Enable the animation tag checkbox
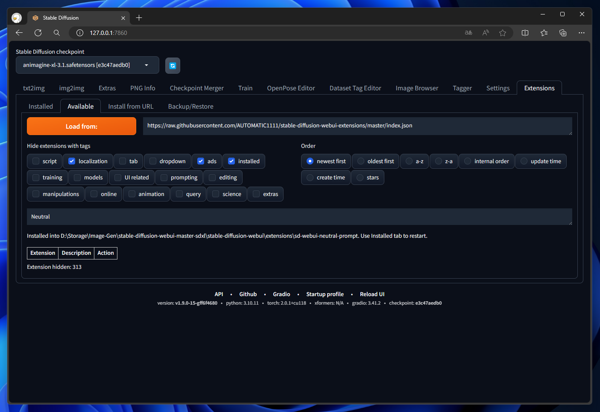 coord(132,194)
